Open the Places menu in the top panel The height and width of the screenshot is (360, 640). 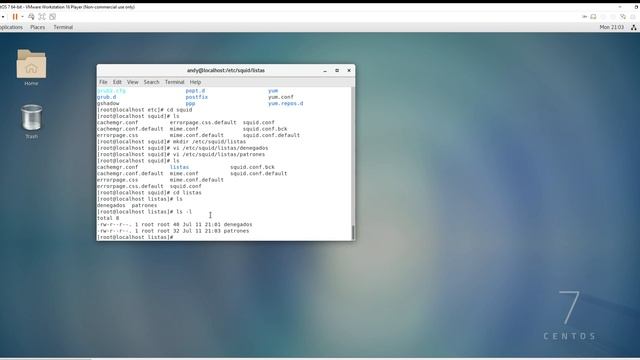pos(38,27)
